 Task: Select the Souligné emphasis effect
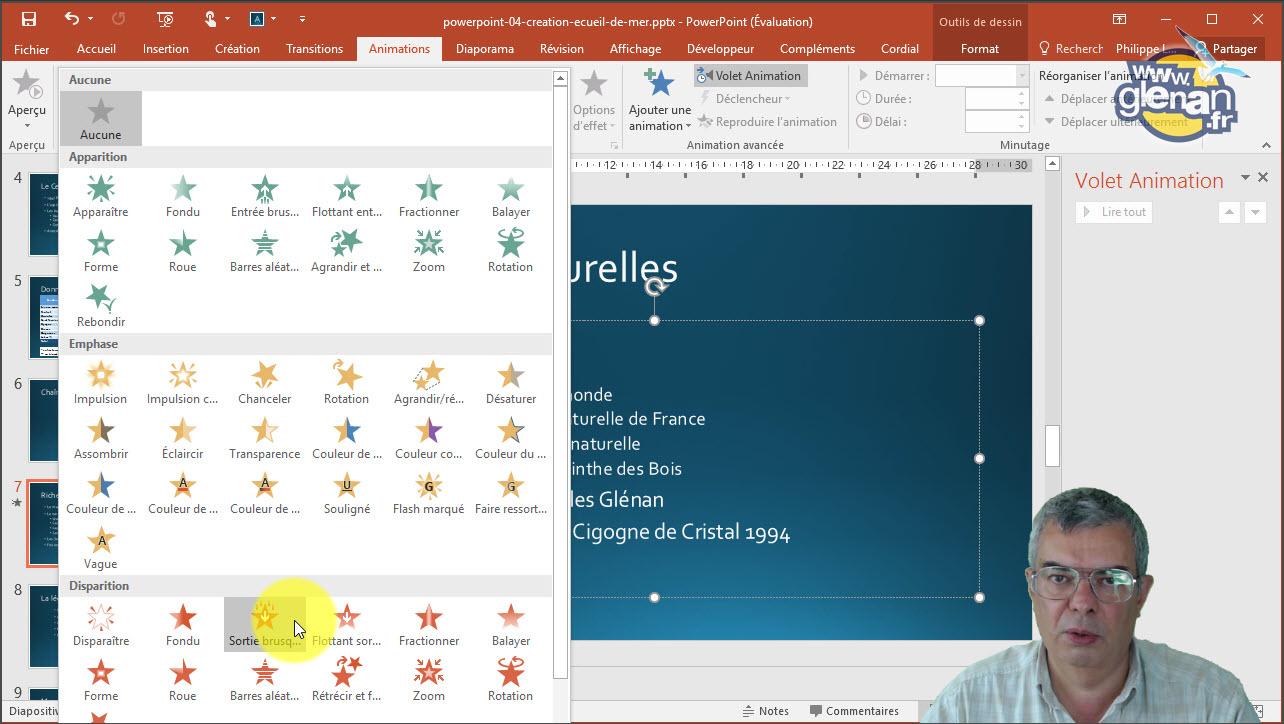point(347,493)
